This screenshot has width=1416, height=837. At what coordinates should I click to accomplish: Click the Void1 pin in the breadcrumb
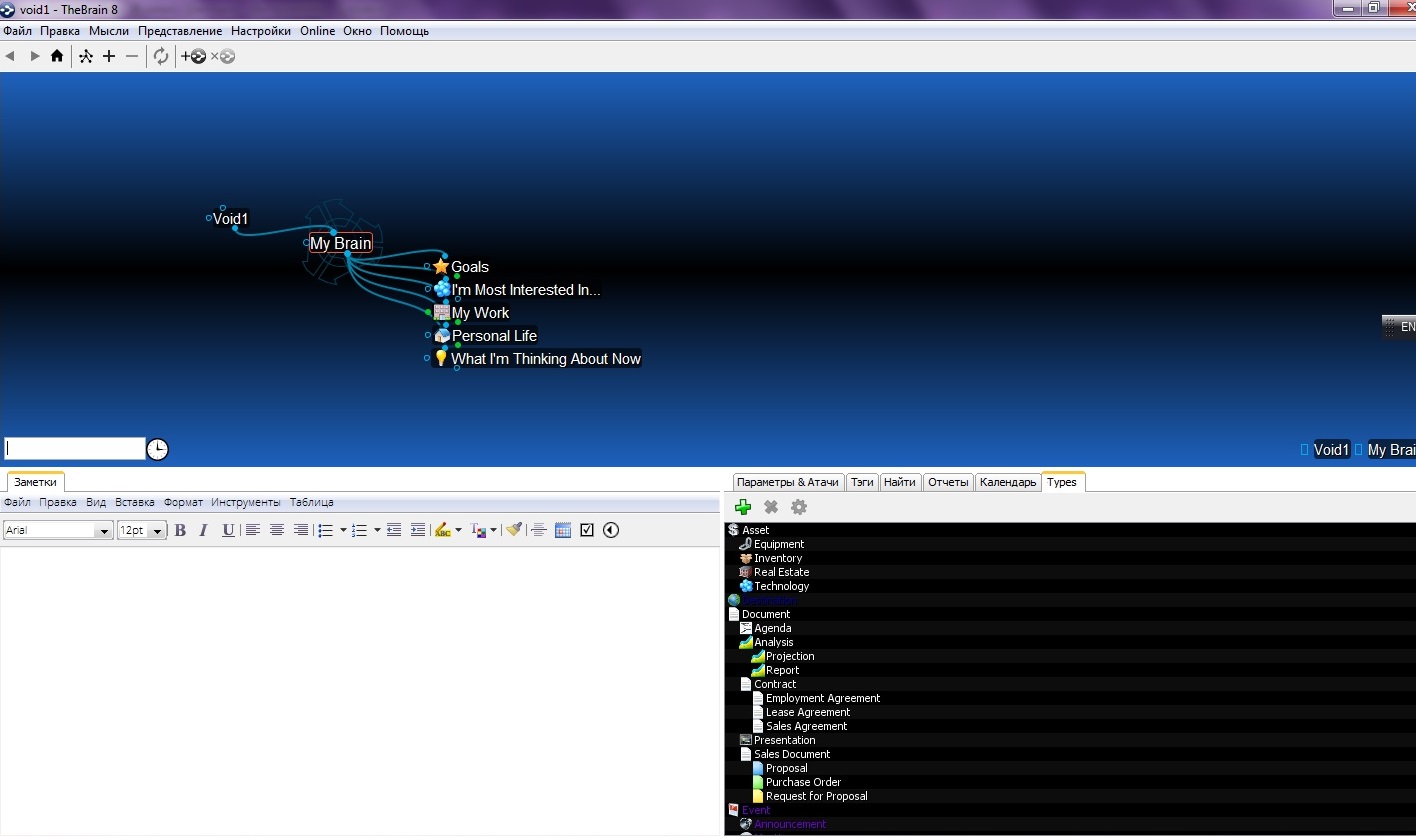coord(1331,450)
